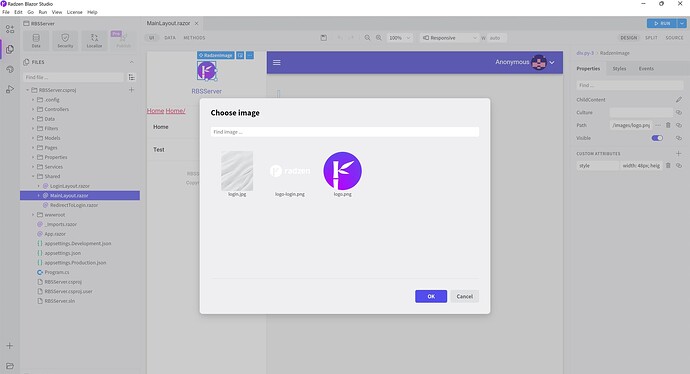Screen dimensions: 690x374
Task: Switch to SPLIT view mode
Action: click(651, 38)
